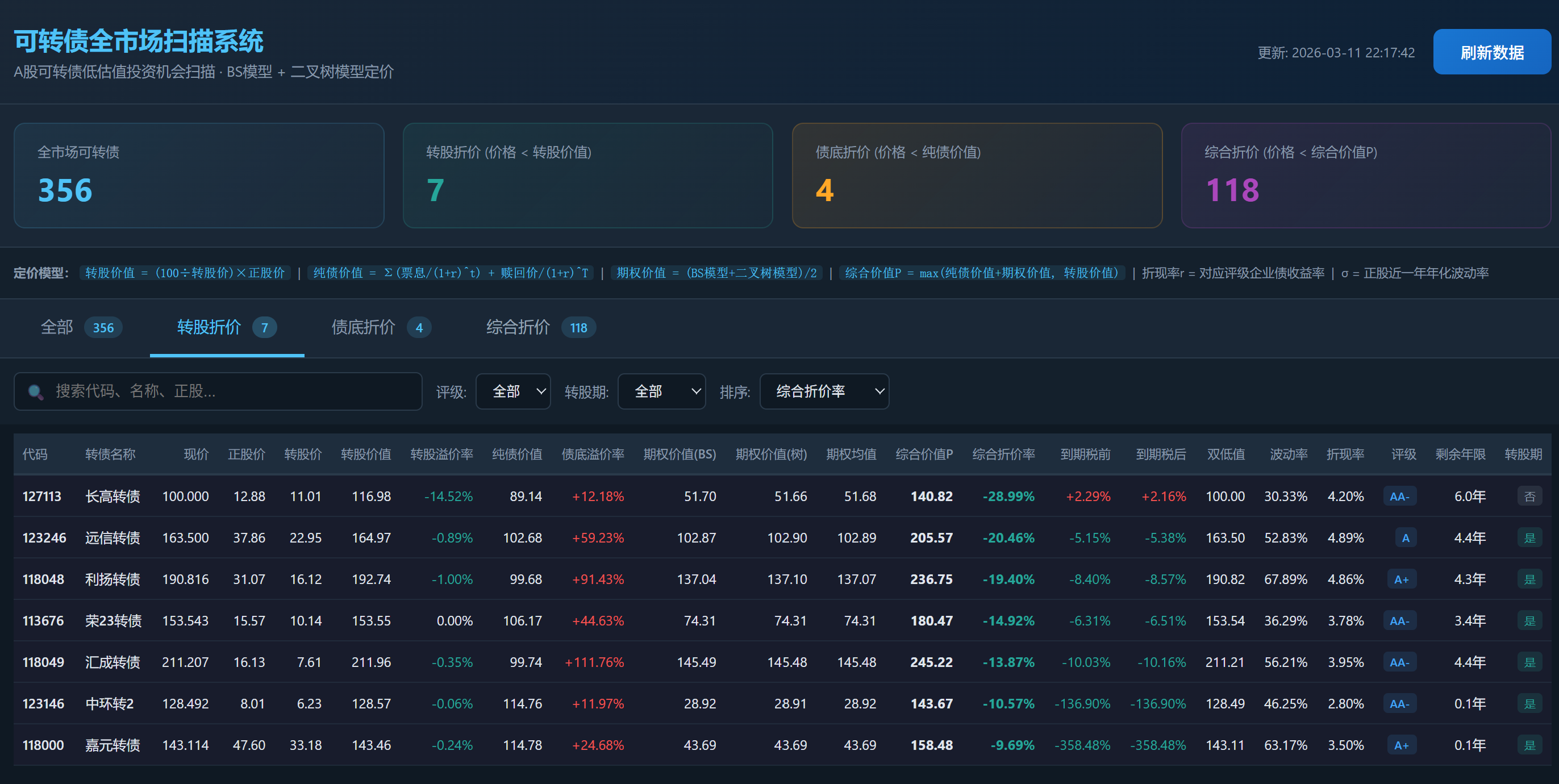The image size is (1559, 784).
Task: Sort by the 综合折价率 column header
Action: [1003, 454]
